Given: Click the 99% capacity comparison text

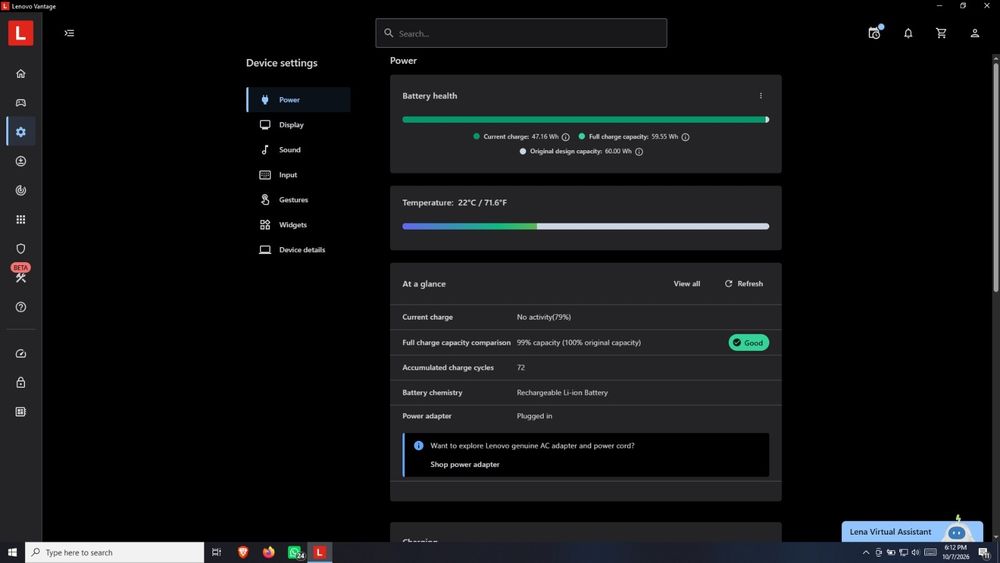Looking at the screenshot, I should click(578, 342).
